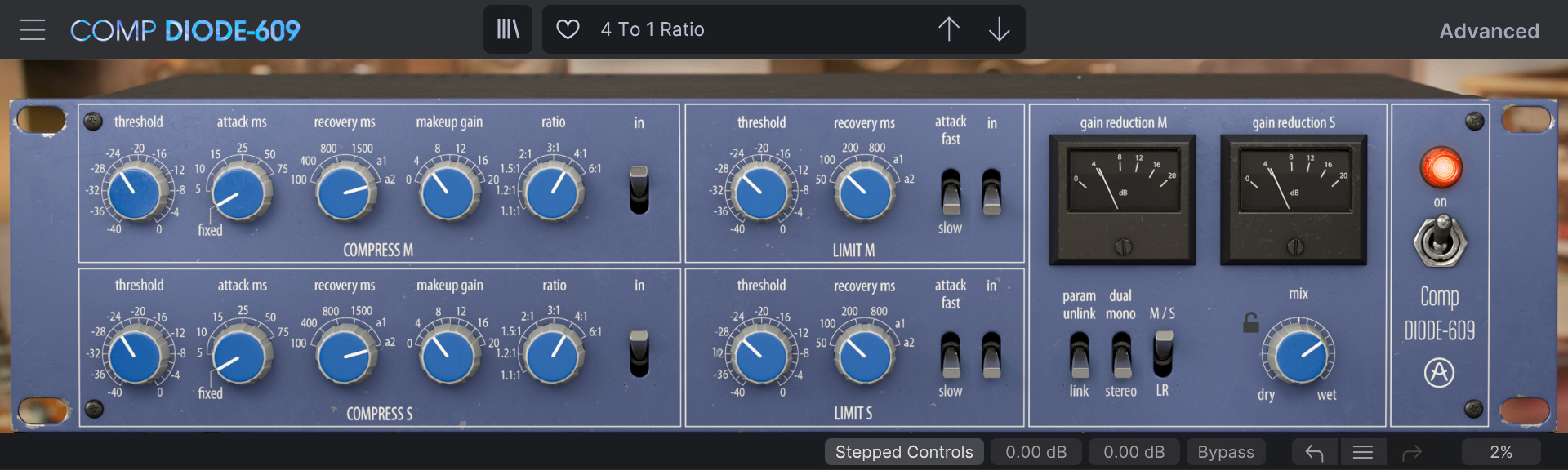Click the dry/wet mix knob
This screenshot has width=1568, height=470.
pyautogui.click(x=1298, y=356)
